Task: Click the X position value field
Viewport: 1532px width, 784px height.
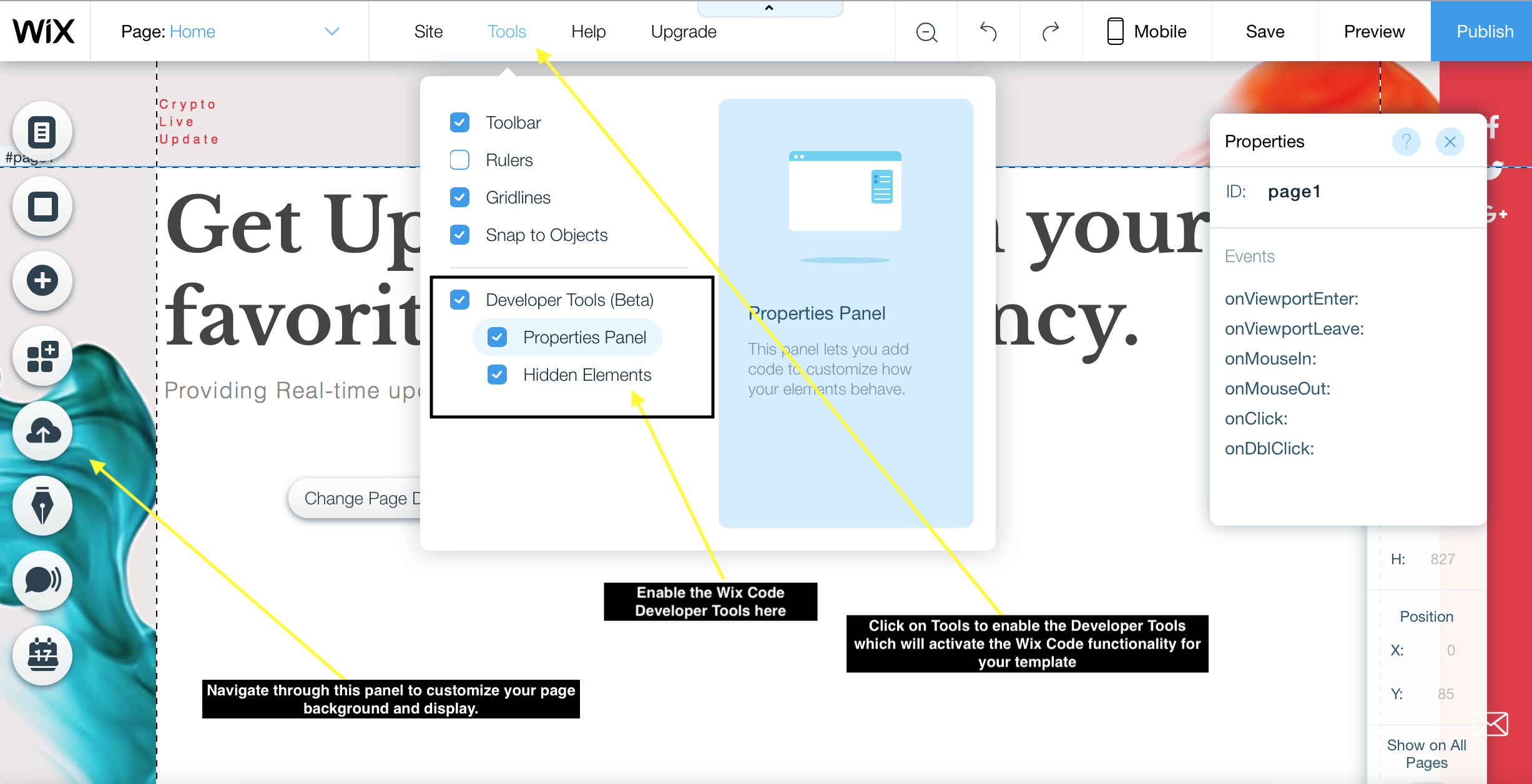Action: click(x=1451, y=650)
